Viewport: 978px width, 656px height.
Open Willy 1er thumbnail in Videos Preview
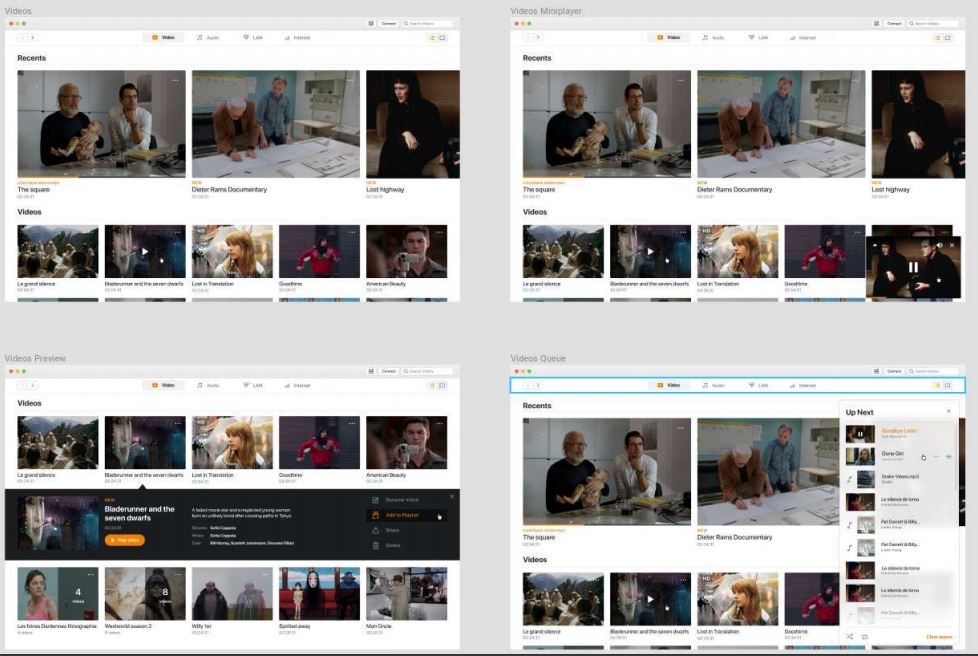click(x=232, y=594)
